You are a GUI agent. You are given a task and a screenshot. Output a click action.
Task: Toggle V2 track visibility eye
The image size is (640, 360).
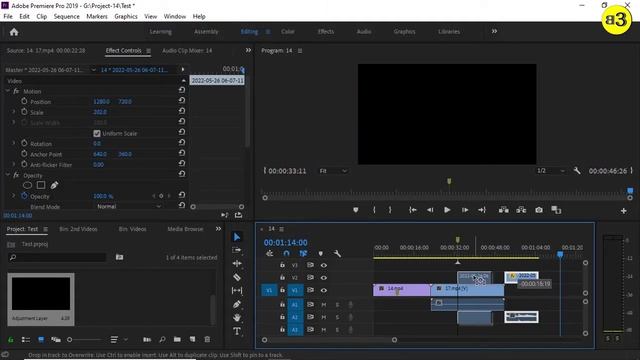(x=324, y=278)
